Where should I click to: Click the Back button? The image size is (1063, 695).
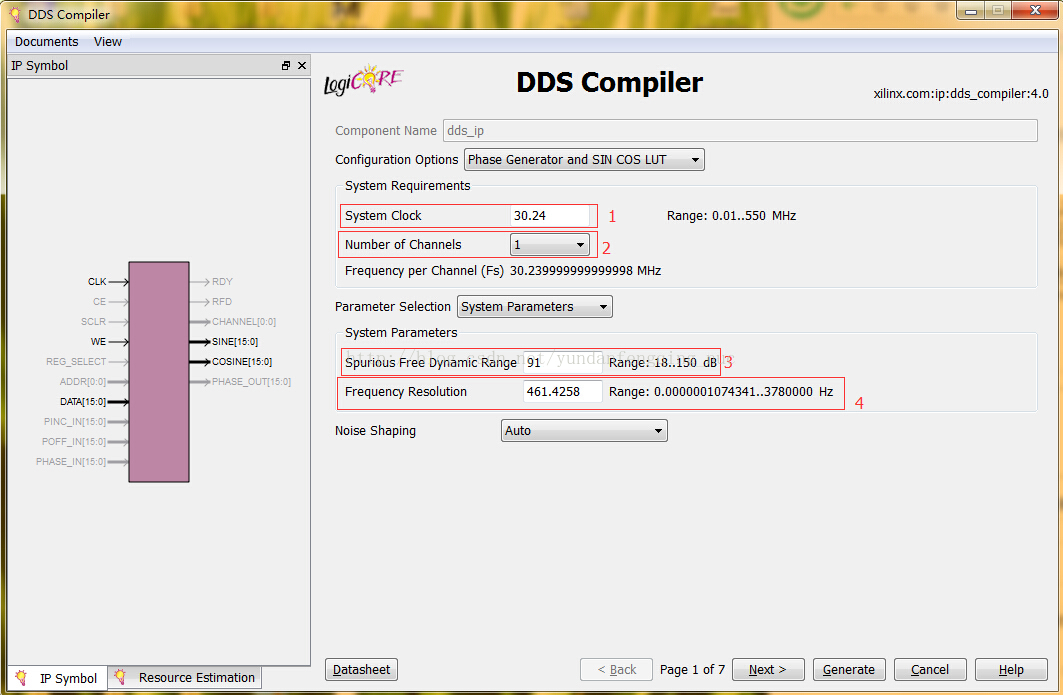[616, 670]
